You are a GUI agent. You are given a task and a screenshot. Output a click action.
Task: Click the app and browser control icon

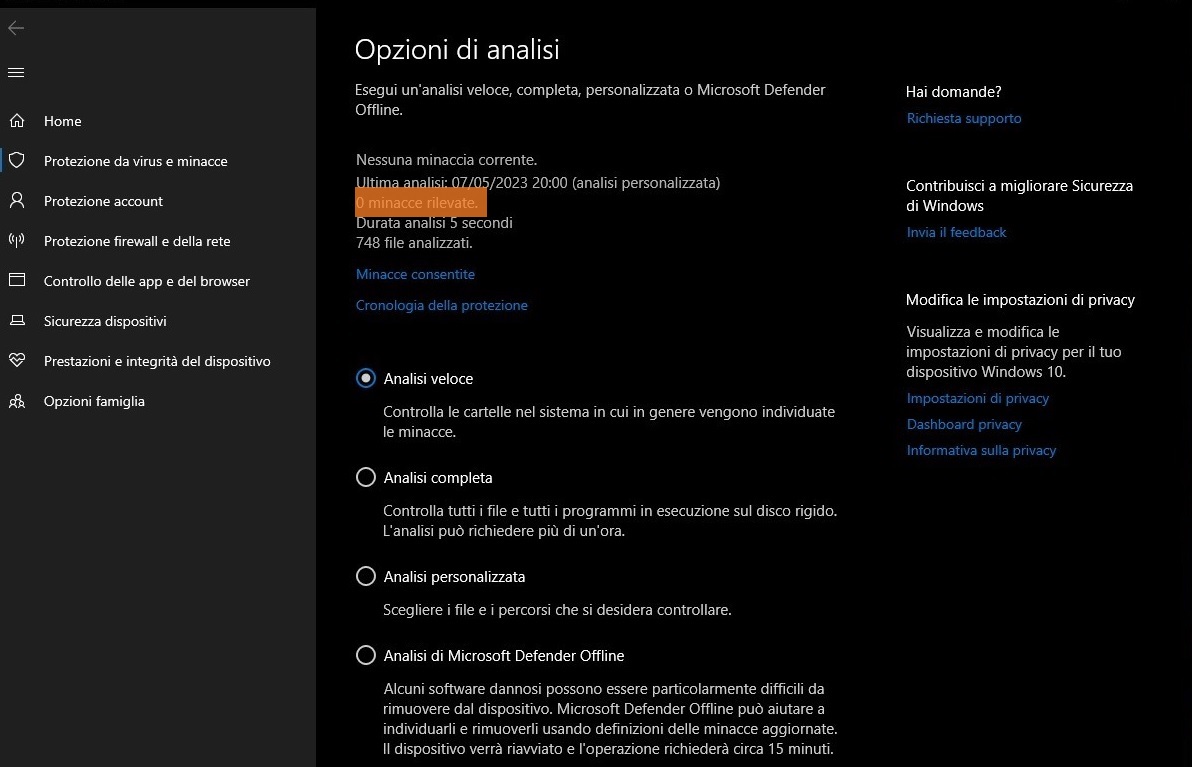tap(16, 281)
